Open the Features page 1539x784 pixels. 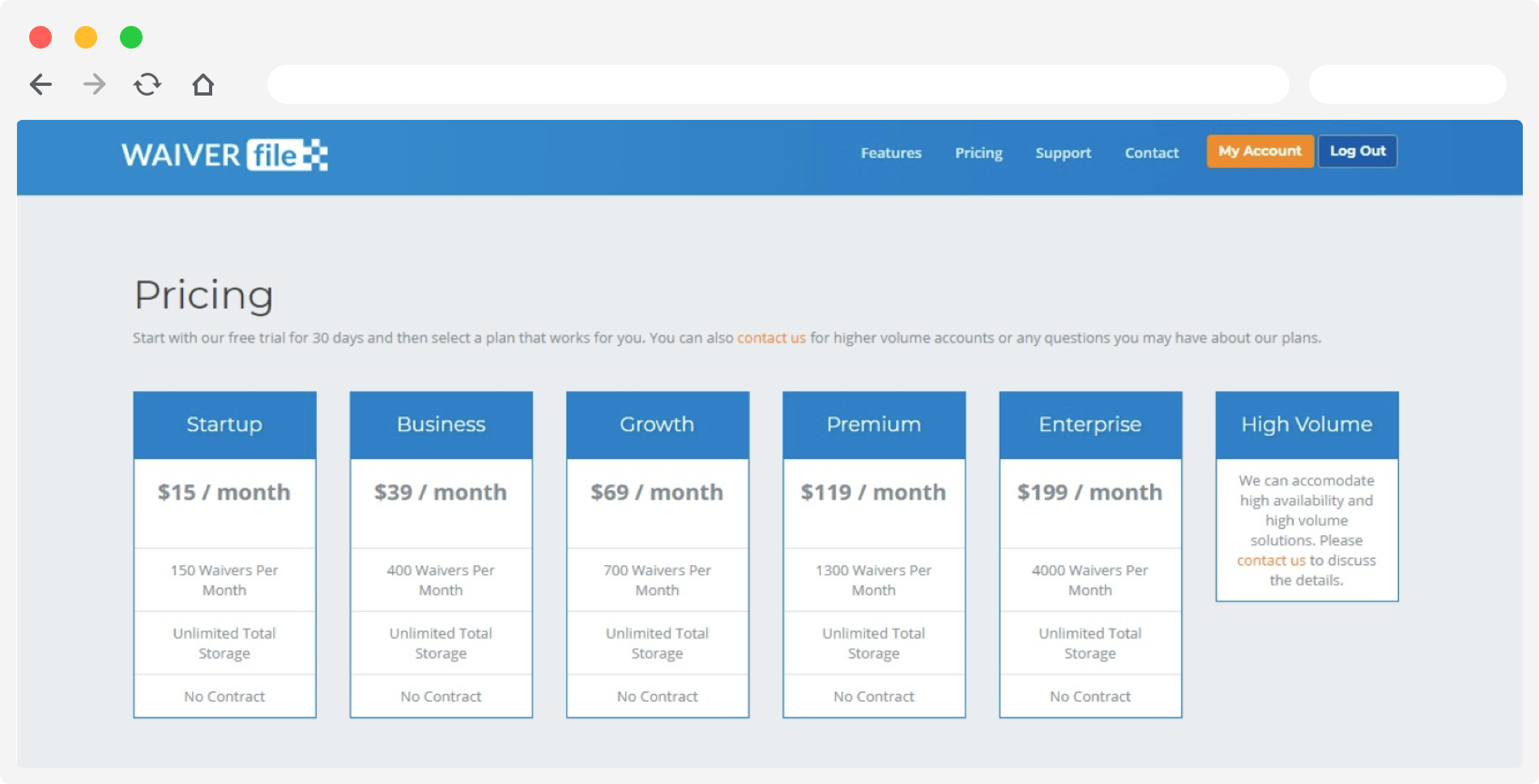(891, 153)
